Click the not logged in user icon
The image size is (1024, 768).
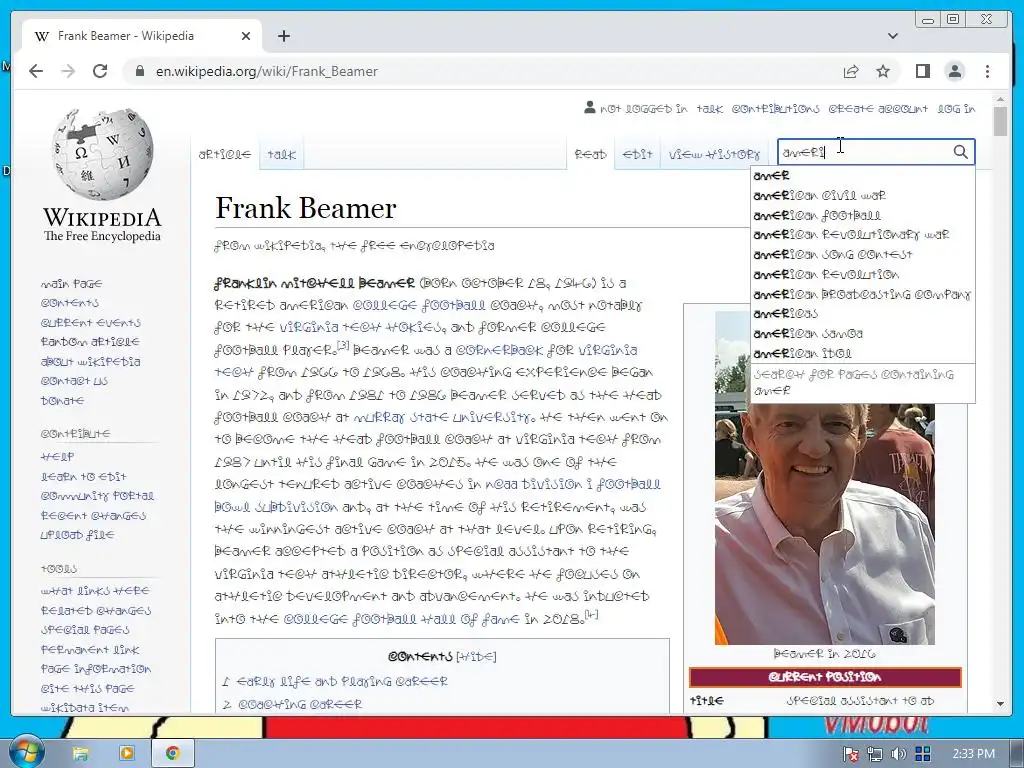tap(590, 108)
